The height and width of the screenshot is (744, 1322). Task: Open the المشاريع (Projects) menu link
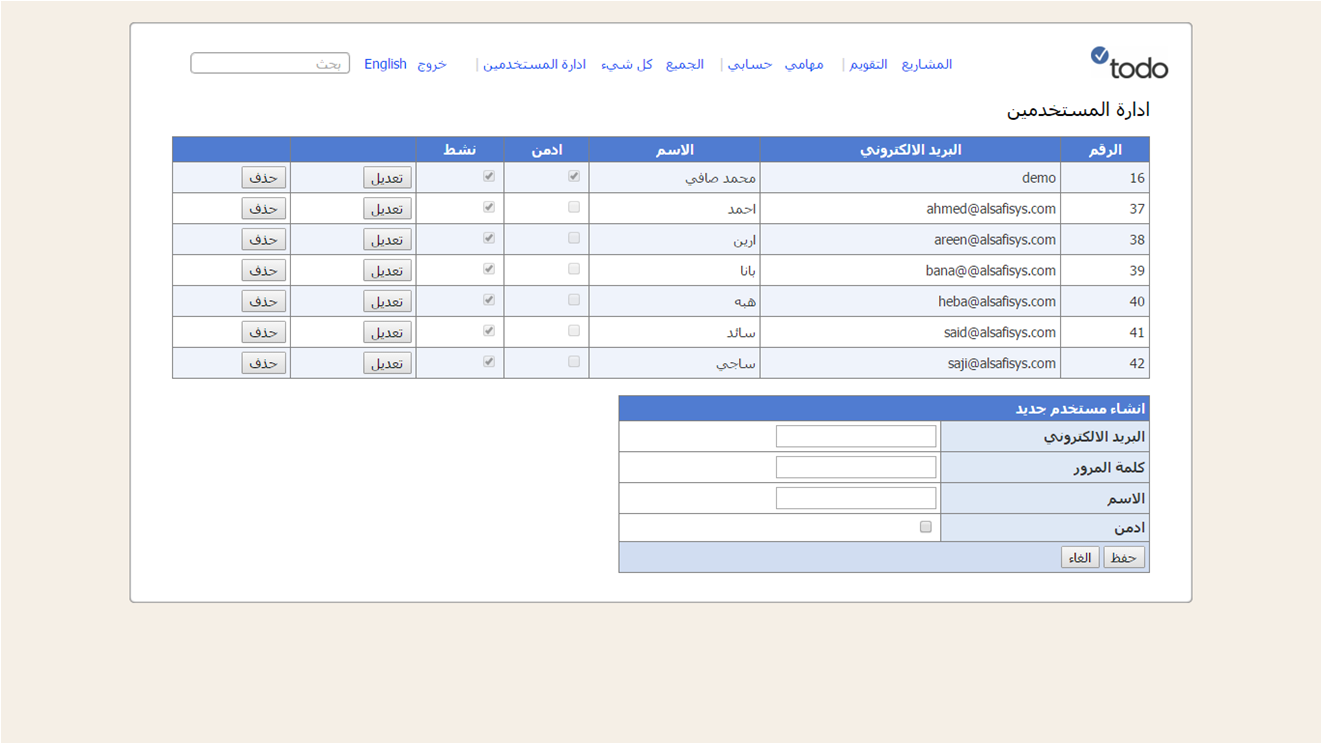click(926, 64)
